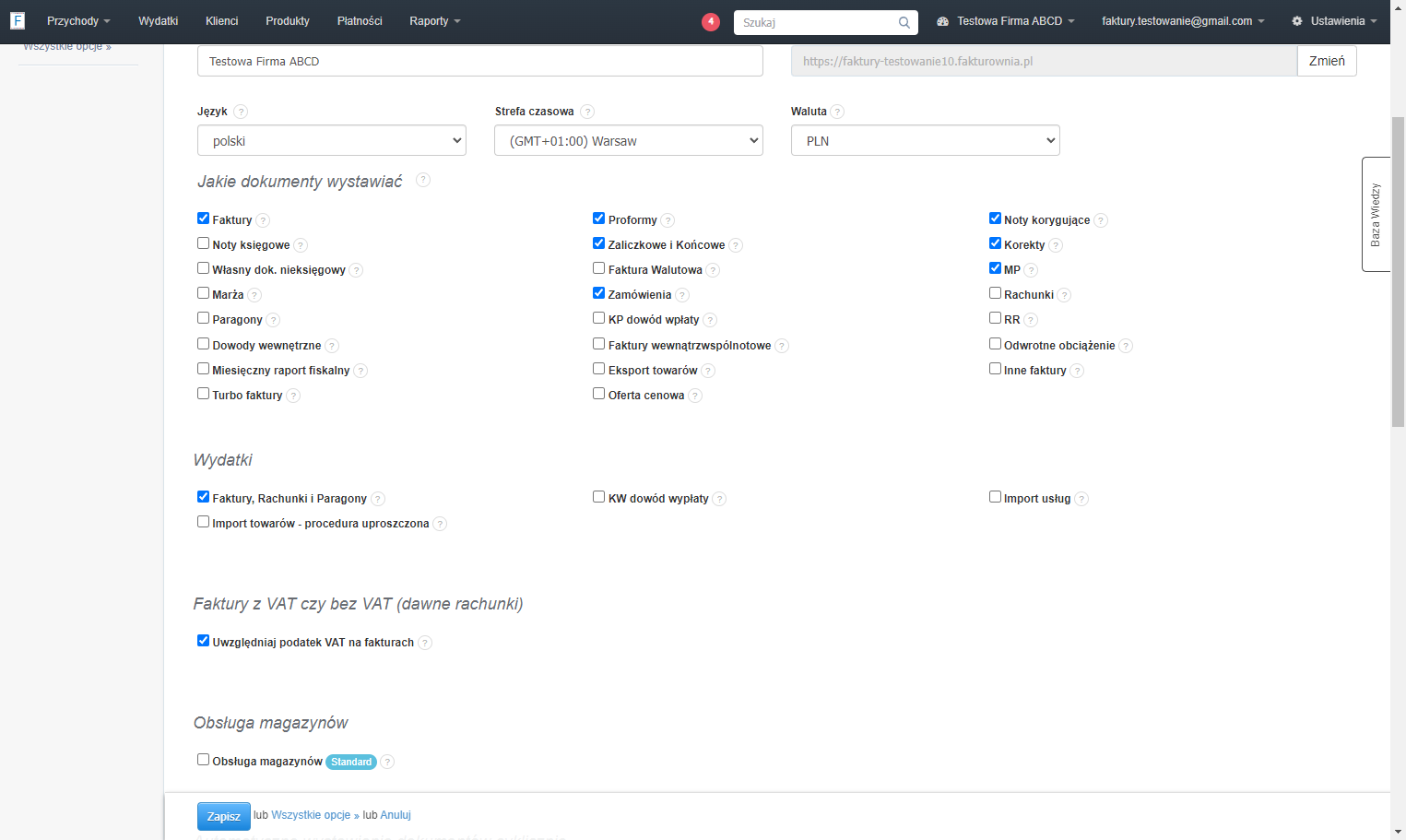Open the Wydatki menu item

tap(159, 21)
